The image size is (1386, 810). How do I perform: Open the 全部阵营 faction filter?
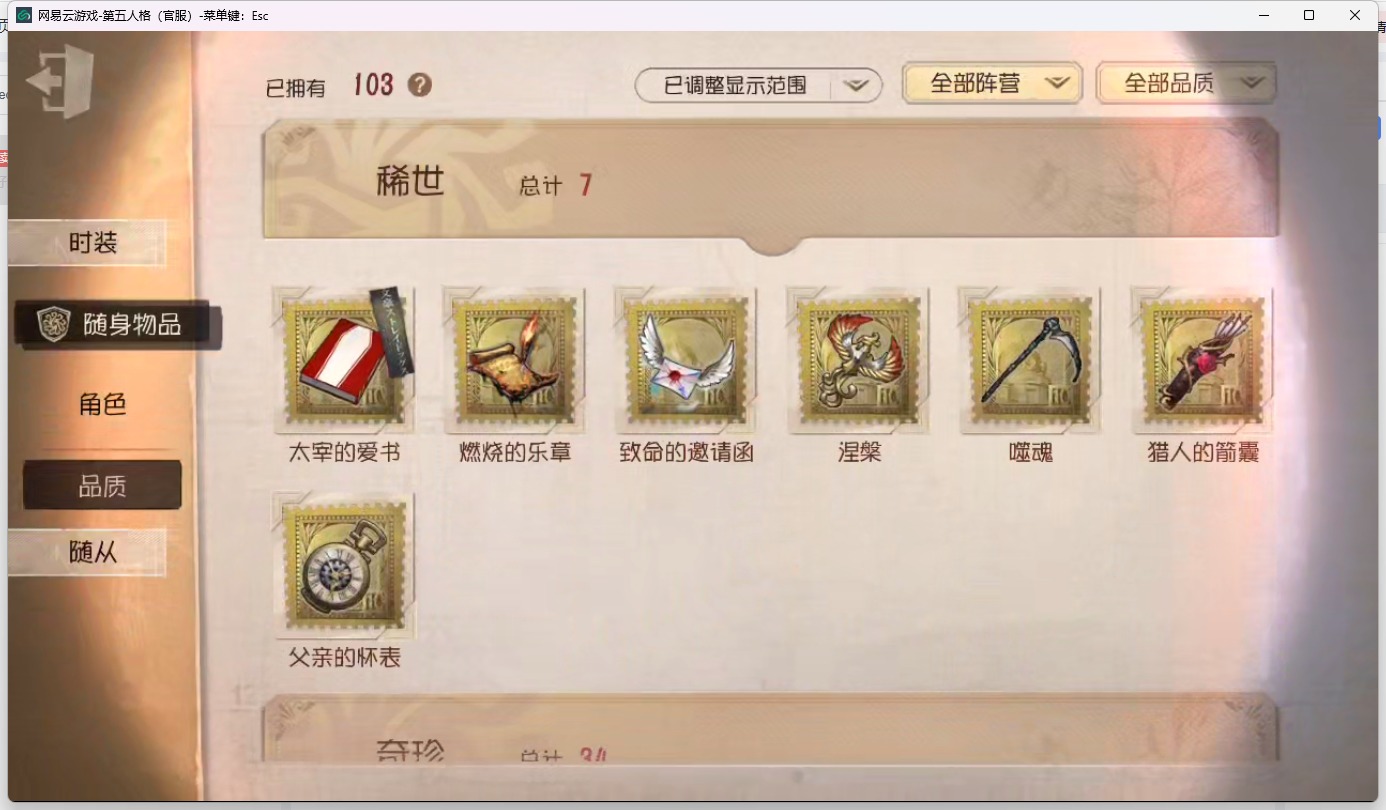click(x=992, y=84)
